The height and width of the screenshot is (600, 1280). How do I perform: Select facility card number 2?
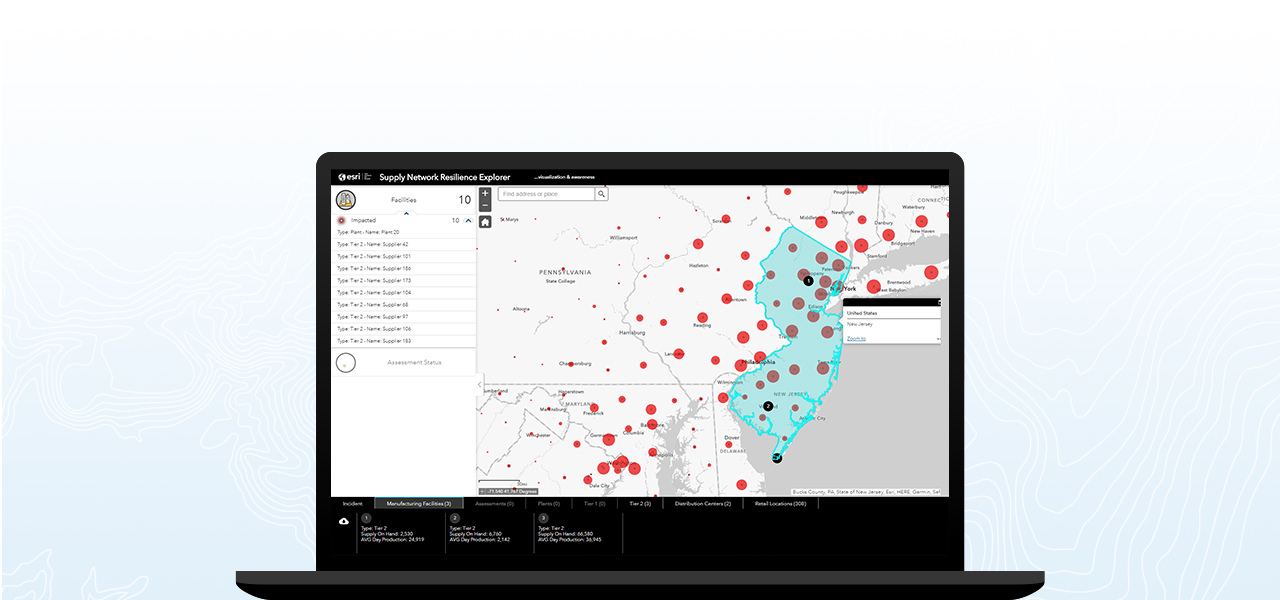(489, 530)
